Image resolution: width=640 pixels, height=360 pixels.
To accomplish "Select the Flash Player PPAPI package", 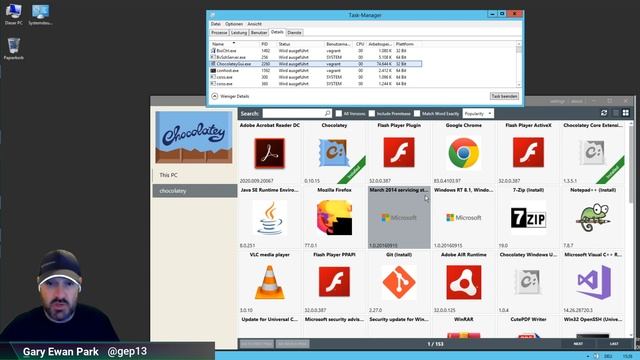I will coord(334,282).
